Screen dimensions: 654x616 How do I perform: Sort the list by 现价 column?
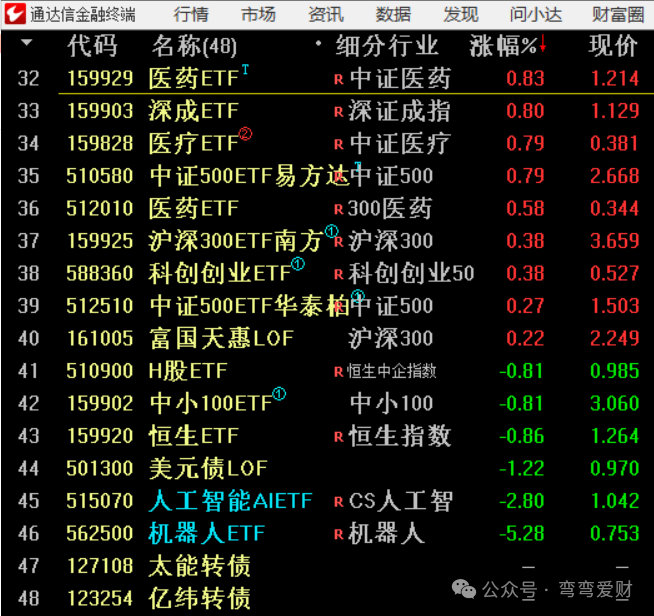(612, 46)
